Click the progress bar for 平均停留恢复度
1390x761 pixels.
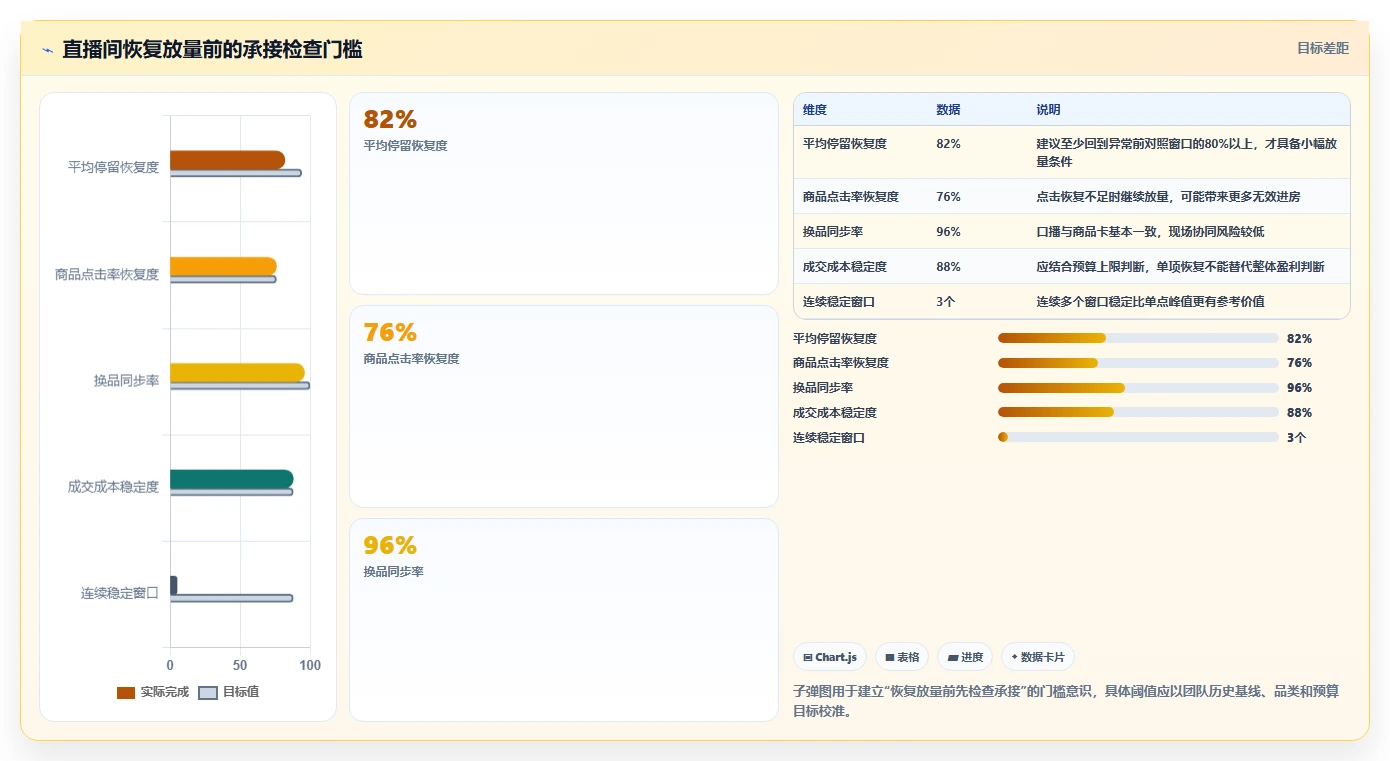coord(1138,338)
